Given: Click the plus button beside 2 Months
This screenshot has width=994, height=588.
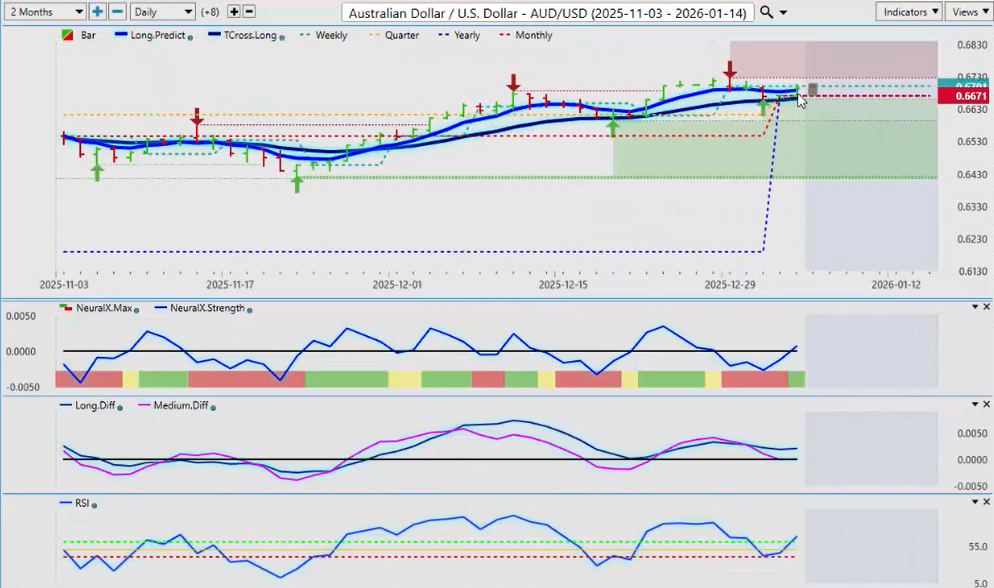Looking at the screenshot, I should pos(97,12).
